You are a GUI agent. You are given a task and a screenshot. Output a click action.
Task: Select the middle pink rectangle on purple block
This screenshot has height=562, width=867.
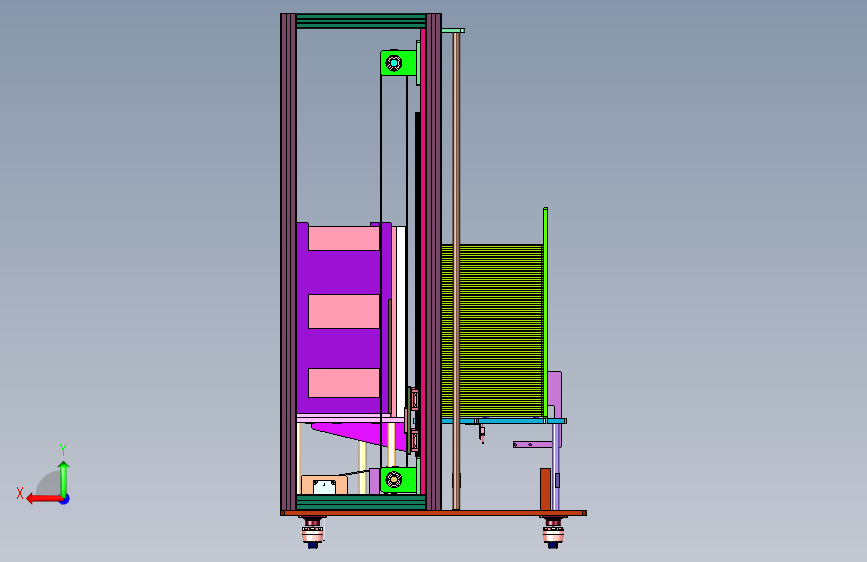[343, 311]
